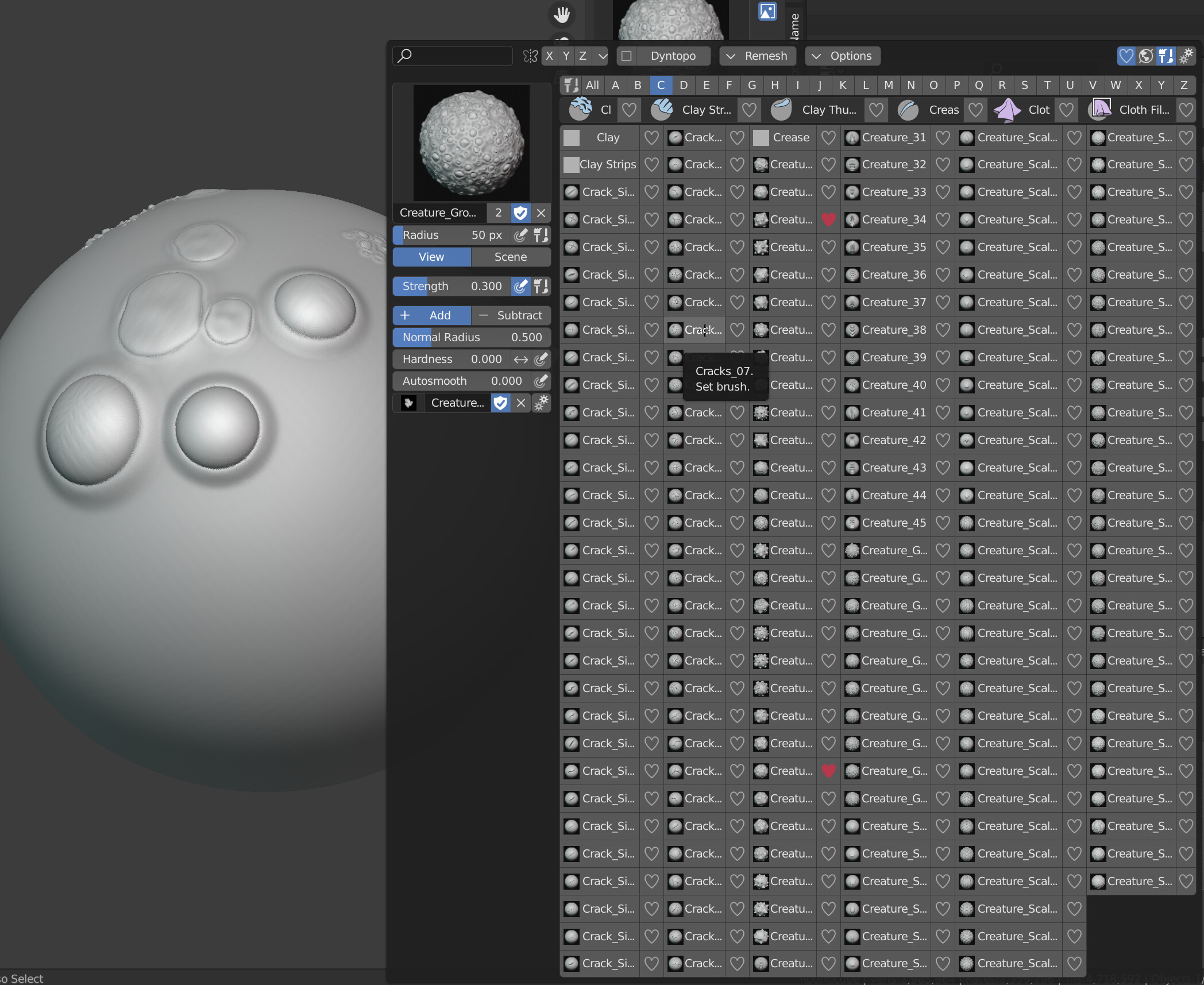Expand the Options dropdown

click(843, 56)
